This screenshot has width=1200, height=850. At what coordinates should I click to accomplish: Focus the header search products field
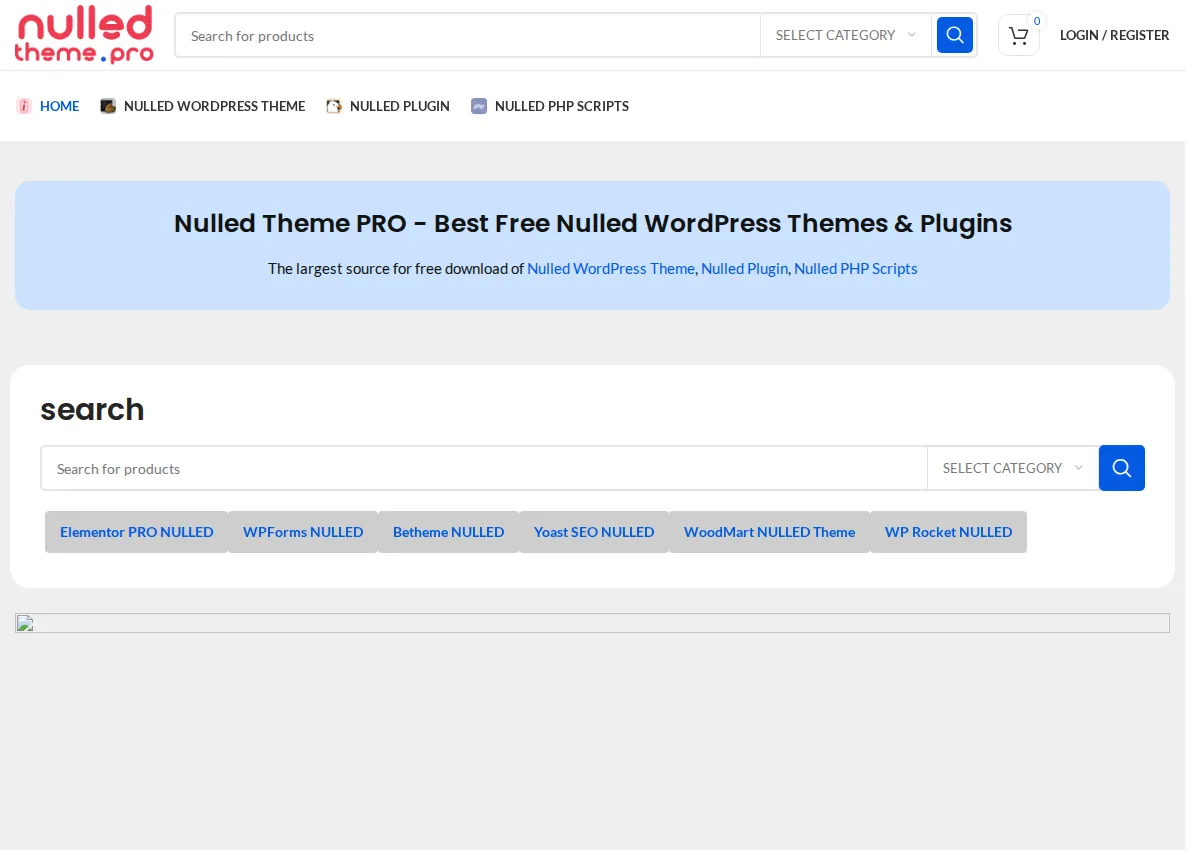point(468,35)
